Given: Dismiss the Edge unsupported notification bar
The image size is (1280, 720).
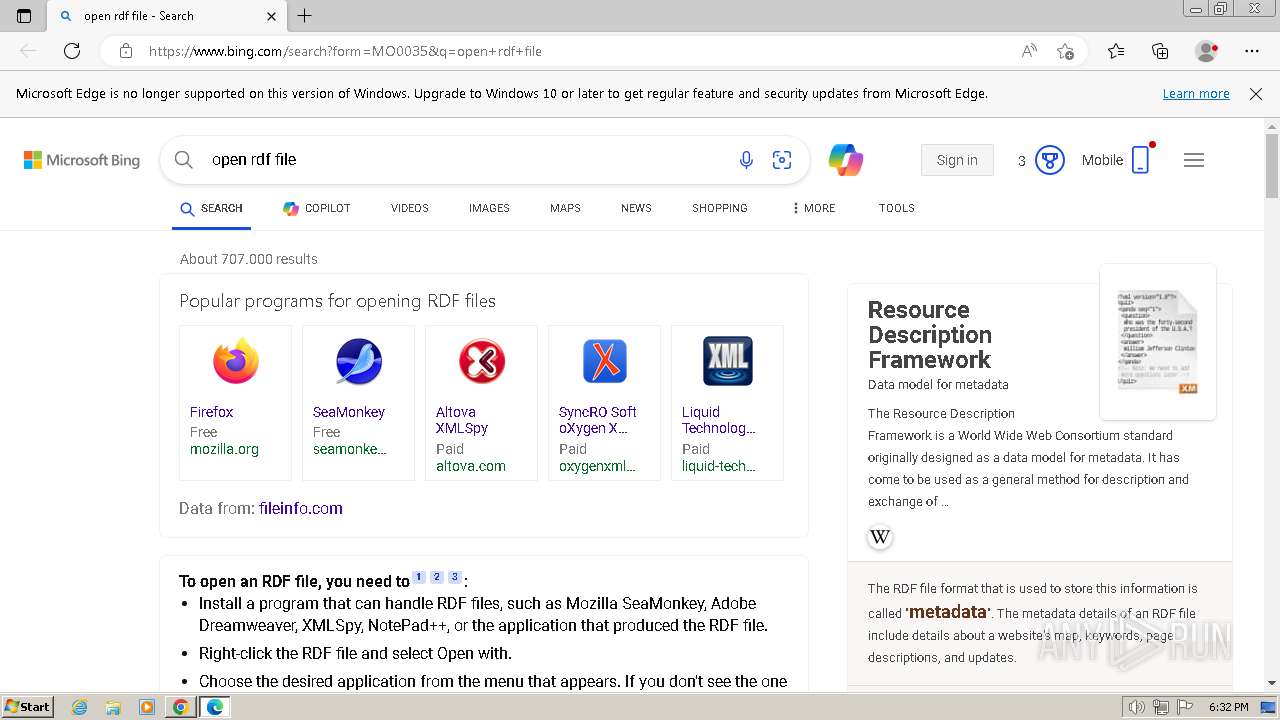Looking at the screenshot, I should coord(1256,93).
